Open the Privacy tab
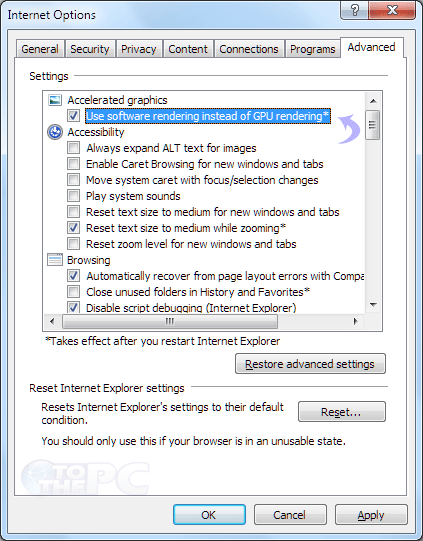This screenshot has width=423, height=541. 139,49
